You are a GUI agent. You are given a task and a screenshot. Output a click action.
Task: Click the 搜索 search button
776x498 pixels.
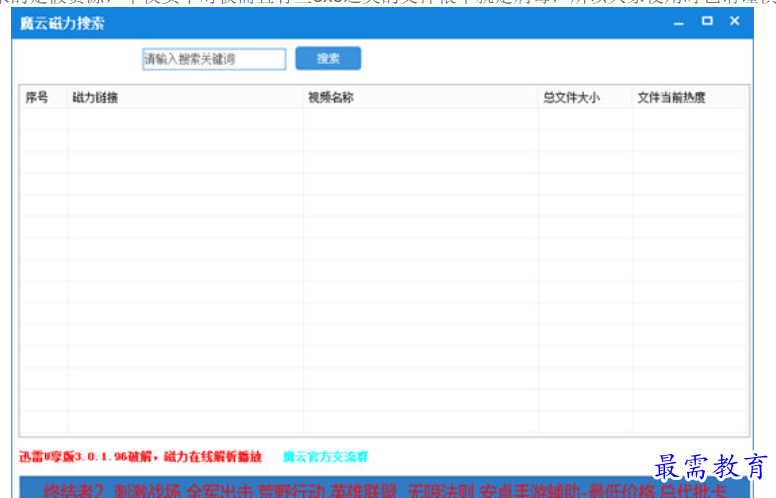[328, 59]
